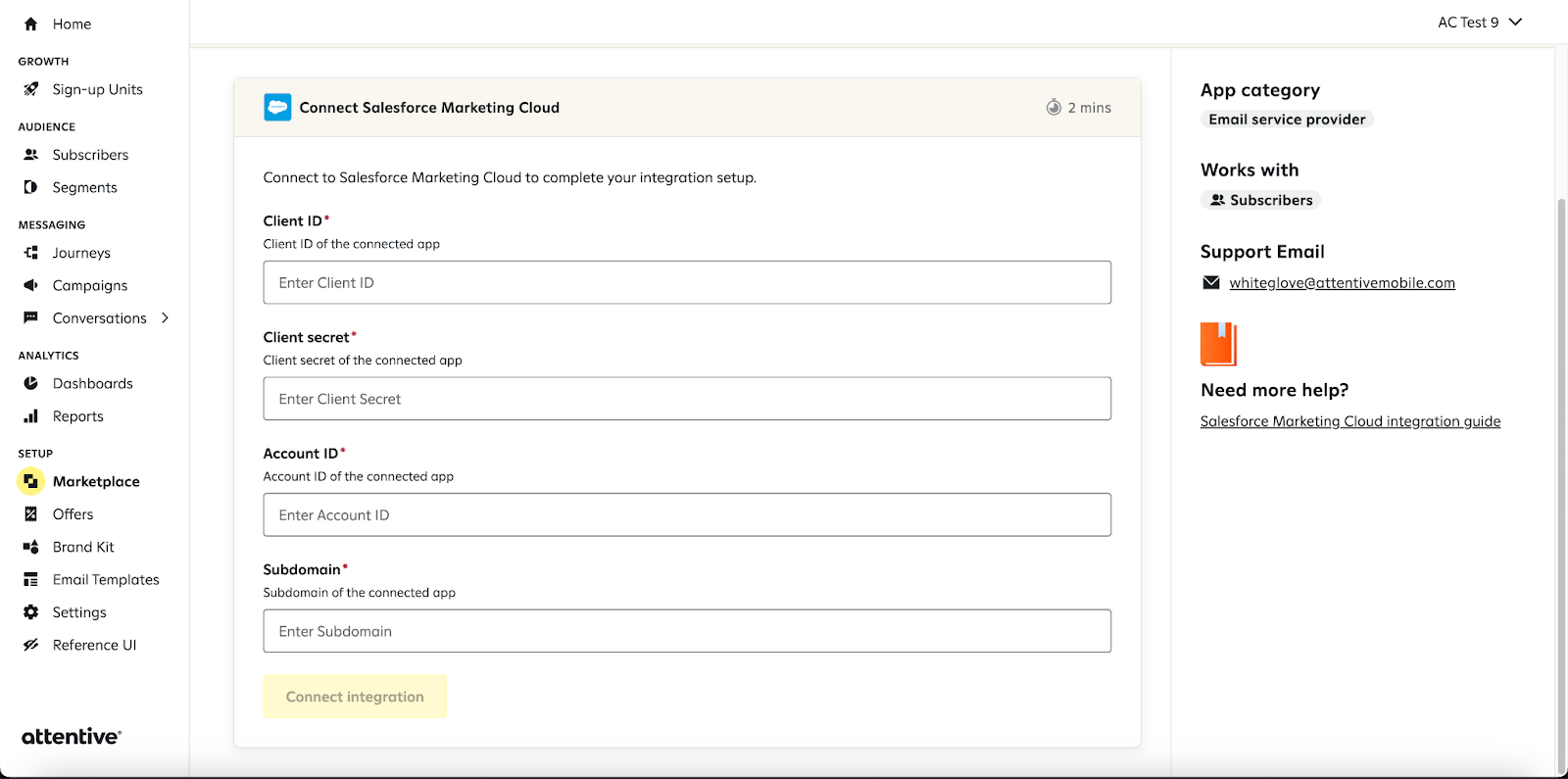Click the Email service provider tag
The width and height of the screenshot is (1568, 779).
point(1287,120)
